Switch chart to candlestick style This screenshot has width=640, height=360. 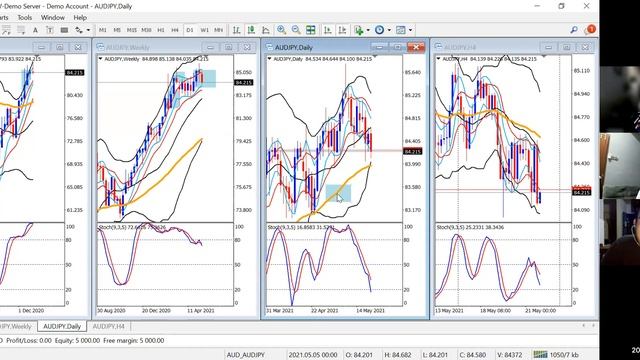click(x=251, y=30)
